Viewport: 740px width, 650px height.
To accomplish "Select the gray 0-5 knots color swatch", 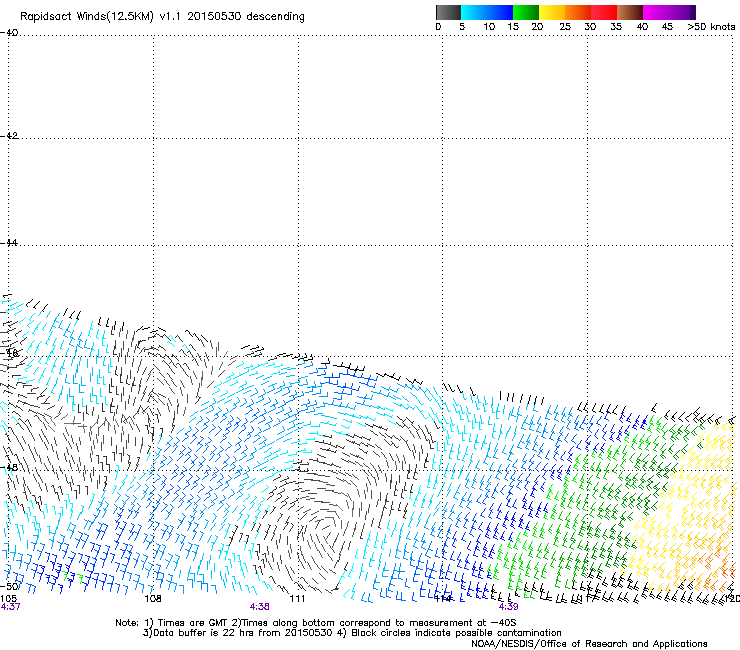I will click(x=448, y=12).
